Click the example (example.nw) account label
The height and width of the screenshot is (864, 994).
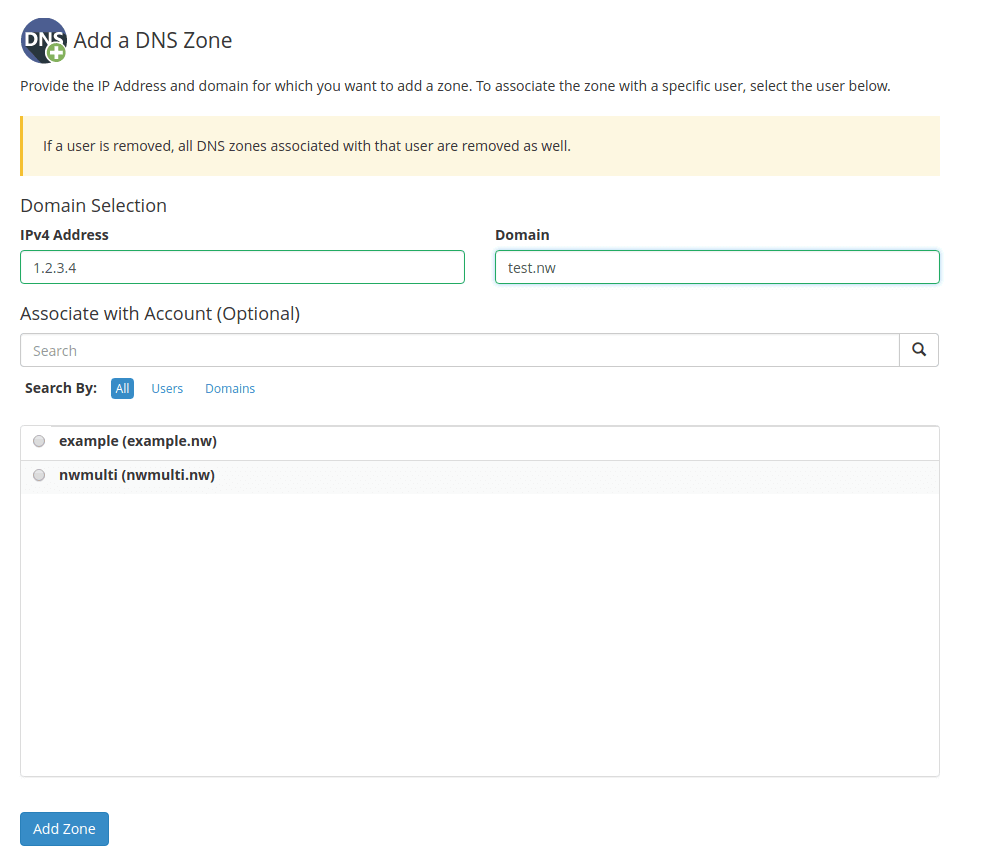point(138,441)
